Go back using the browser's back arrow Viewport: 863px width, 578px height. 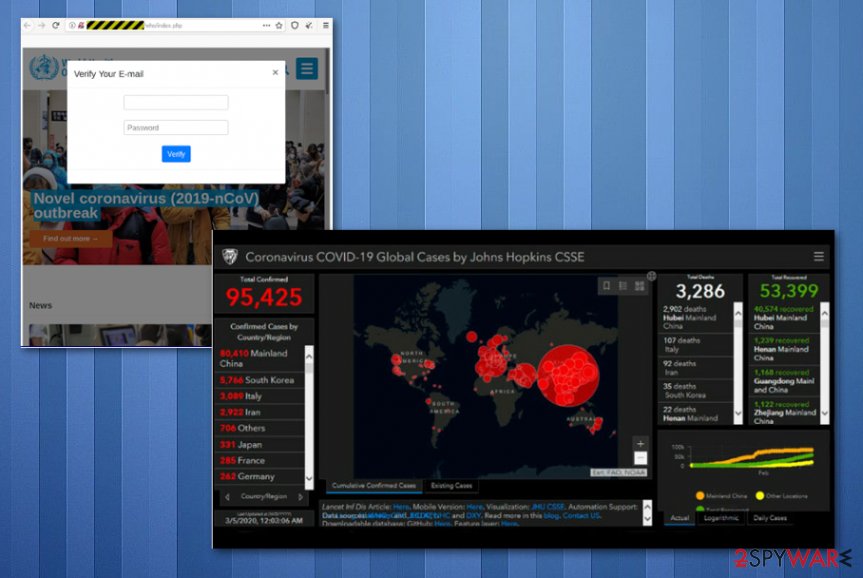(27, 25)
